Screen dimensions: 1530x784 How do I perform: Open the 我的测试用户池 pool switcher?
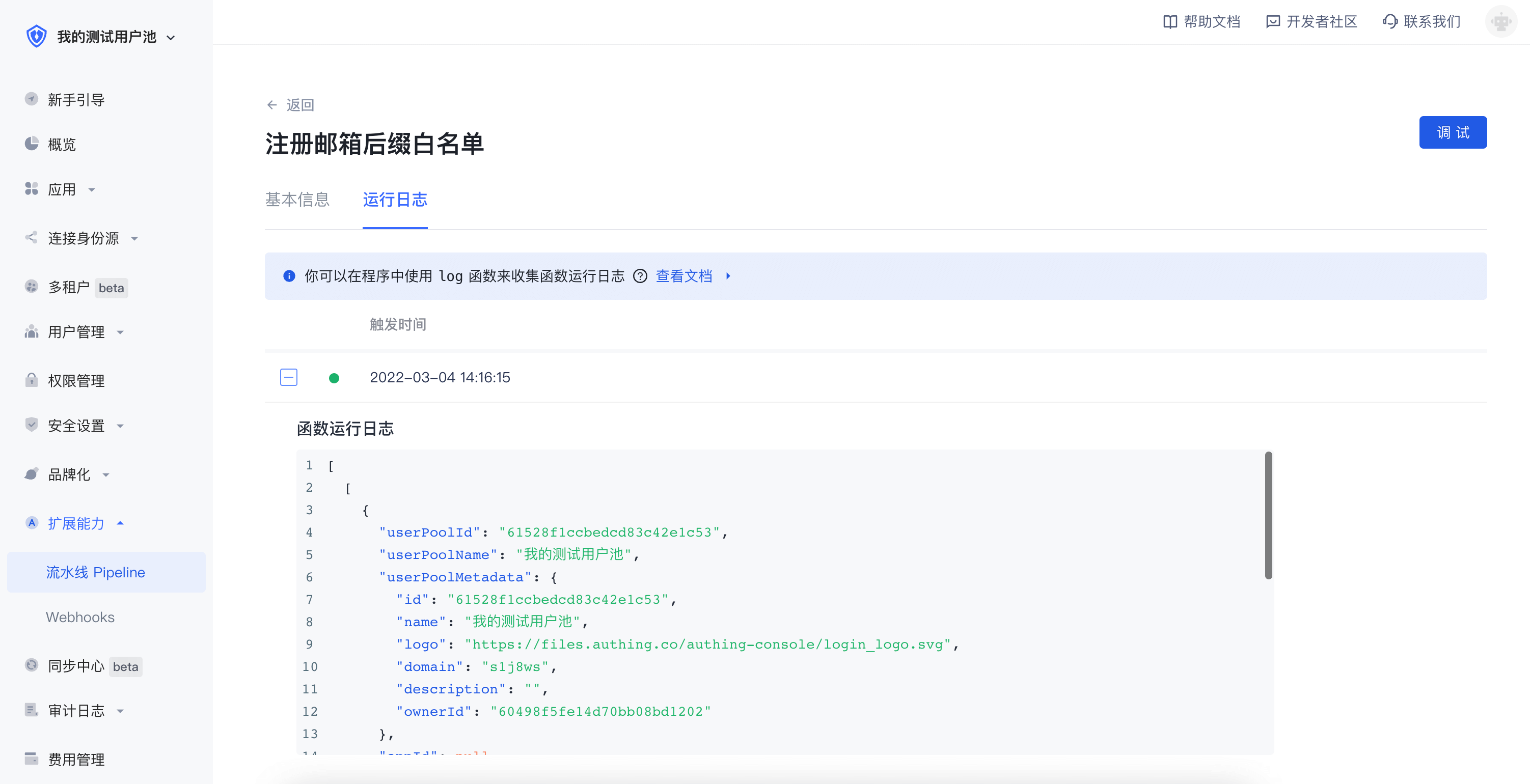click(107, 37)
